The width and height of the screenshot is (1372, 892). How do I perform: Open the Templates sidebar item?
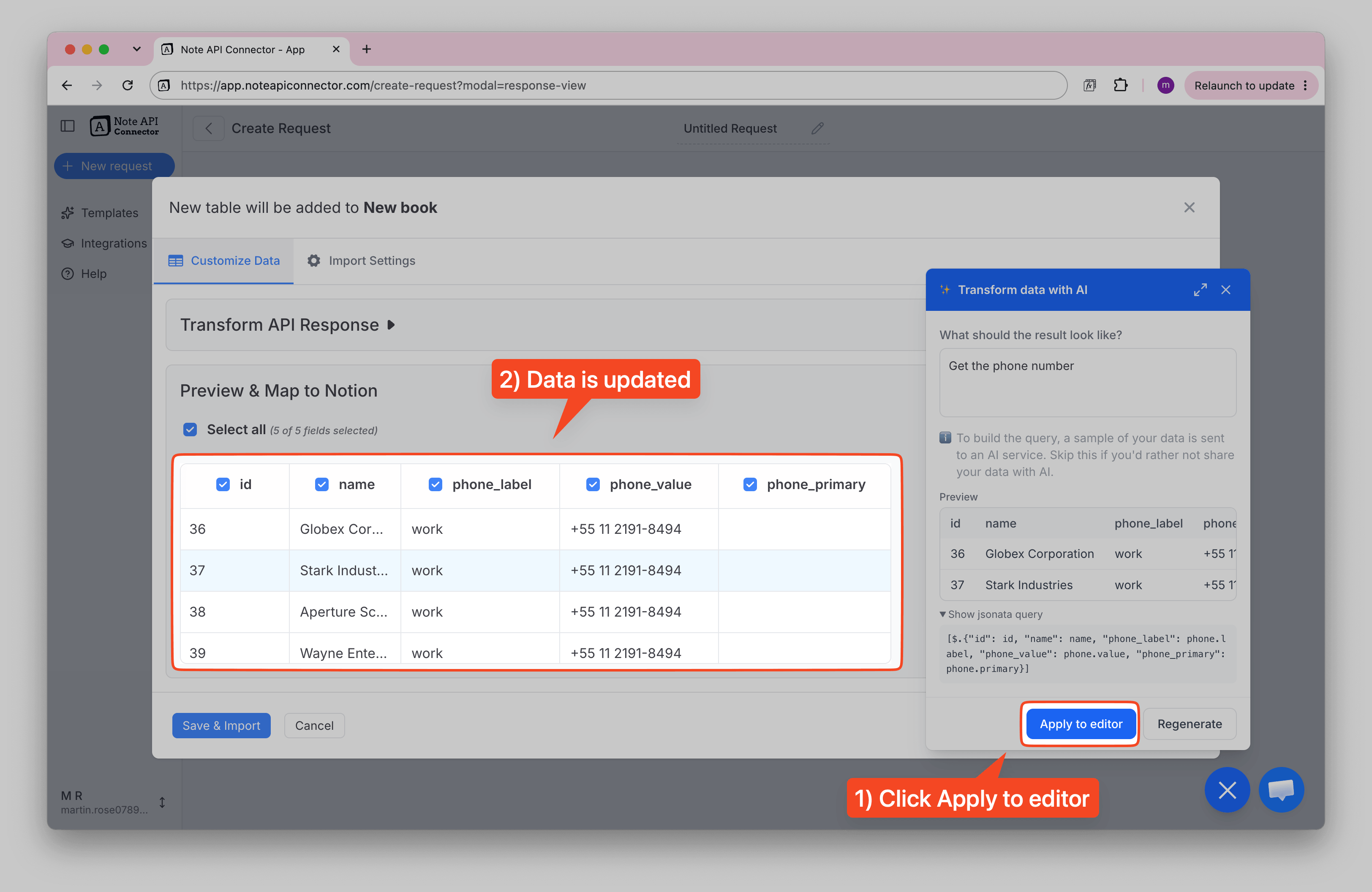point(100,212)
